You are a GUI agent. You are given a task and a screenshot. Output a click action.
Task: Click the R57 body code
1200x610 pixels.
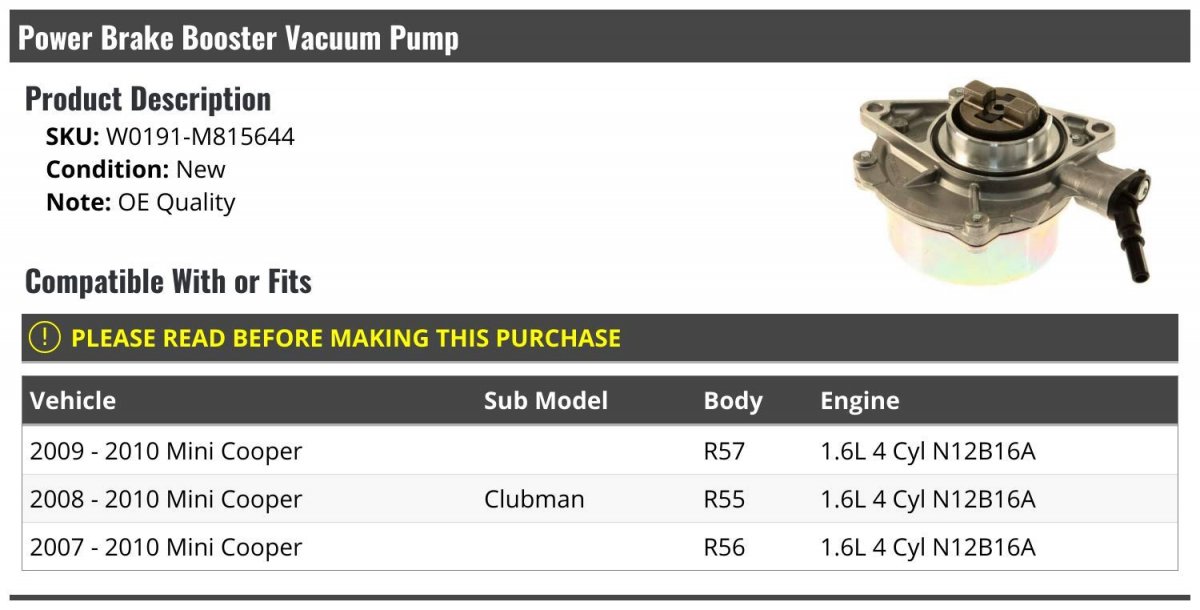coord(724,451)
